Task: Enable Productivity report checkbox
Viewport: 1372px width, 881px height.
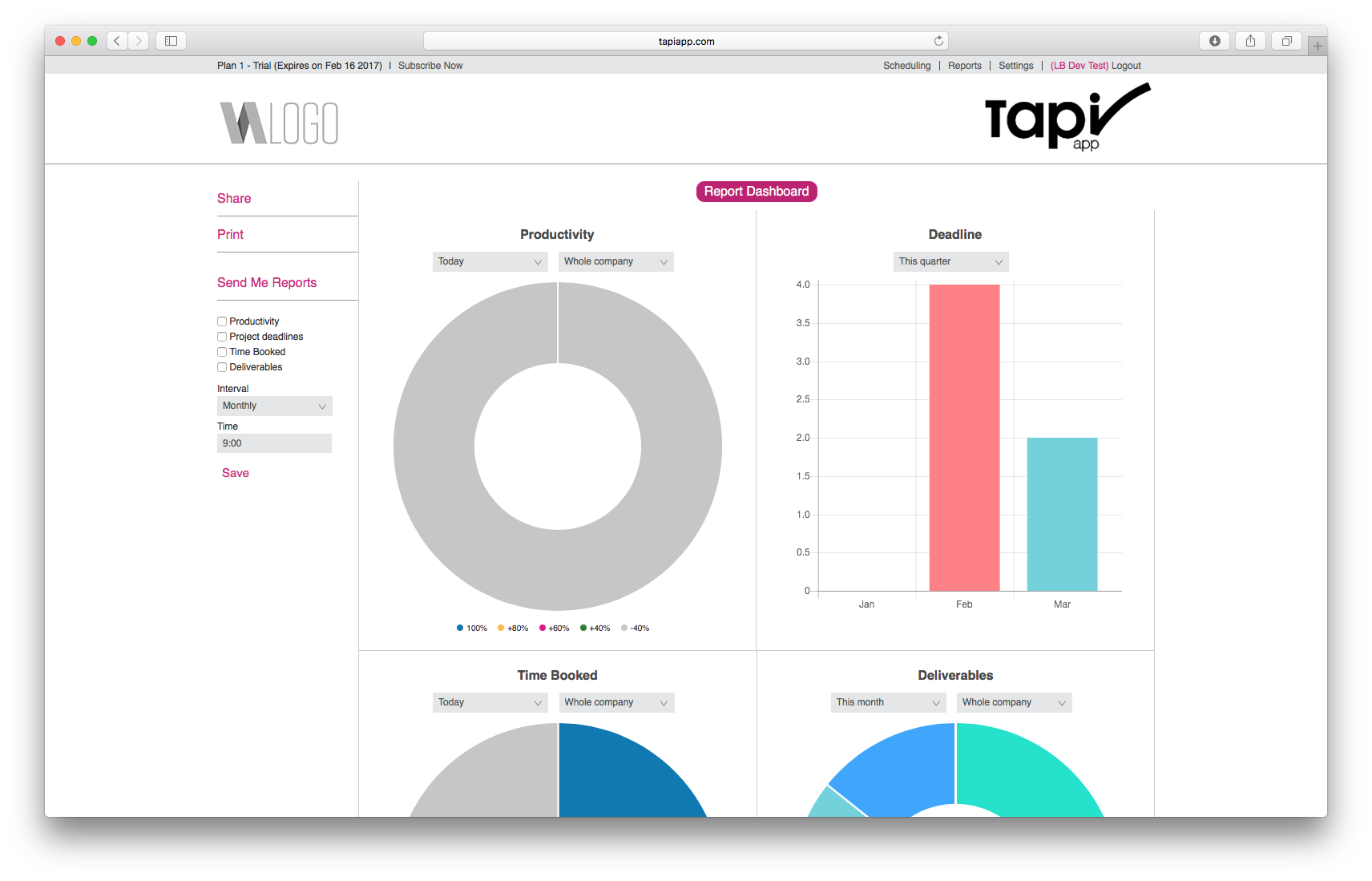Action: point(222,321)
